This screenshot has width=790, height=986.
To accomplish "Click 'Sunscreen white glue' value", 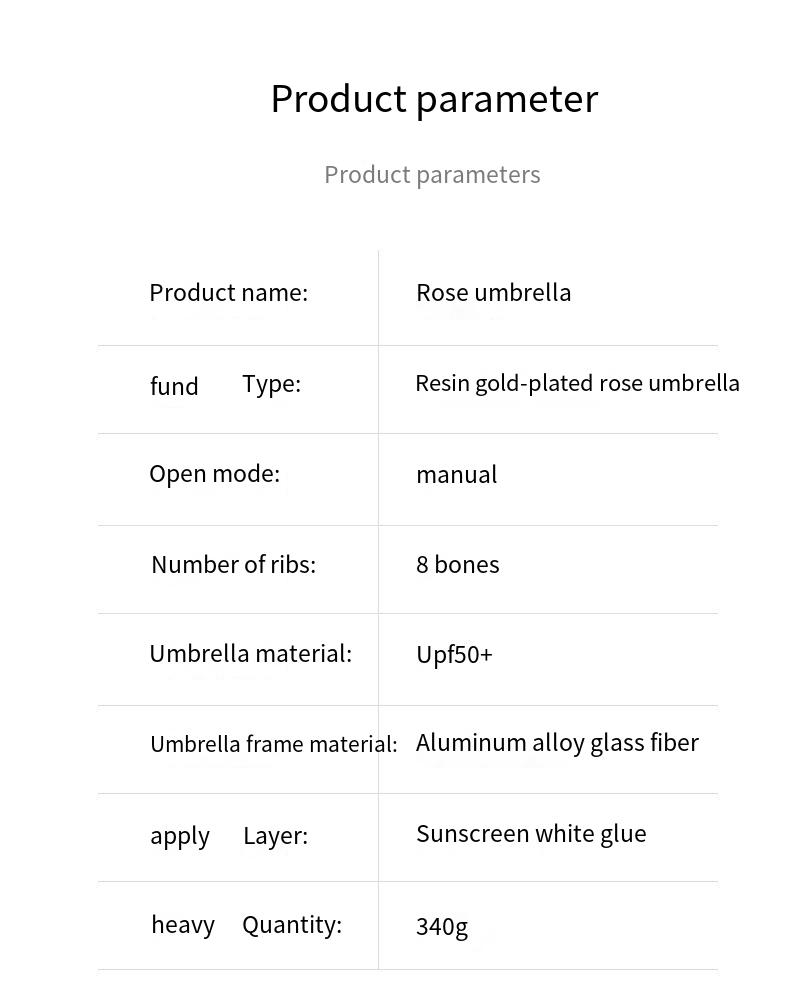I will coord(531,834).
